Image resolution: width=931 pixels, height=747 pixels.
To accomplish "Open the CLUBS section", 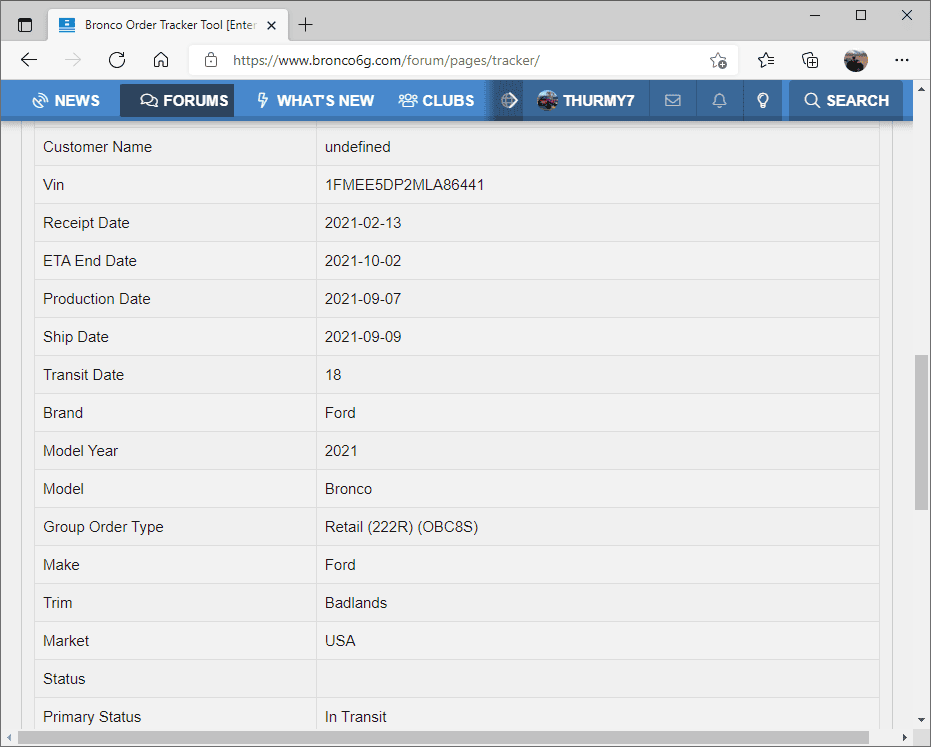I will click(436, 100).
